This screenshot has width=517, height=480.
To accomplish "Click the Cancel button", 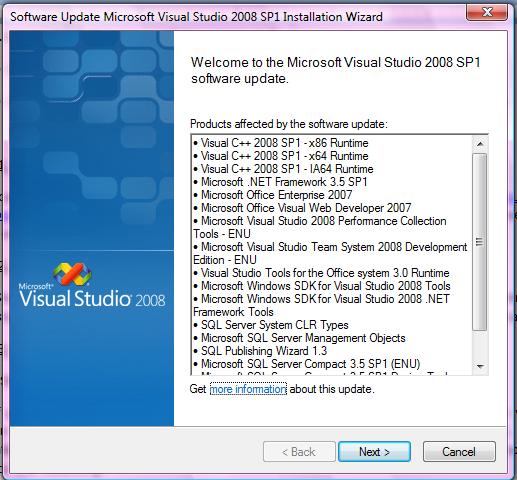I will pyautogui.click(x=459, y=452).
